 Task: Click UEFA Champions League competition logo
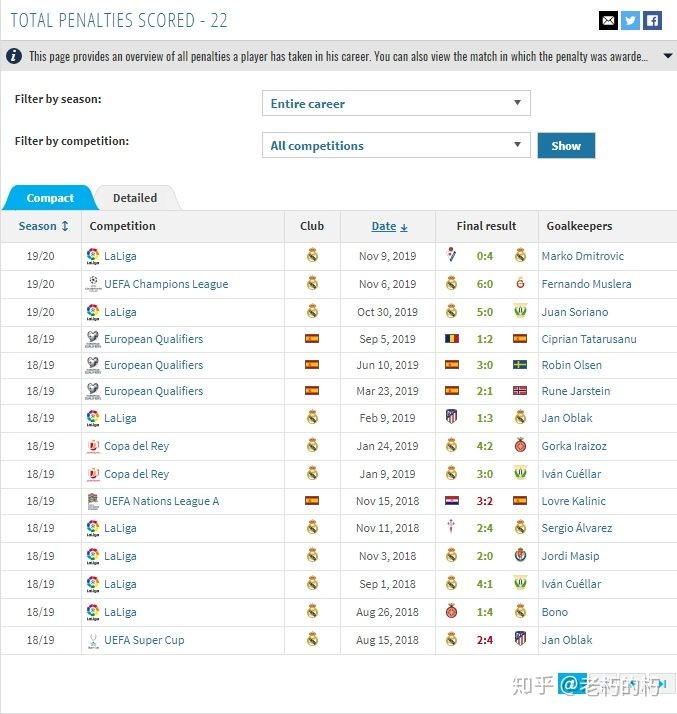coord(93,284)
